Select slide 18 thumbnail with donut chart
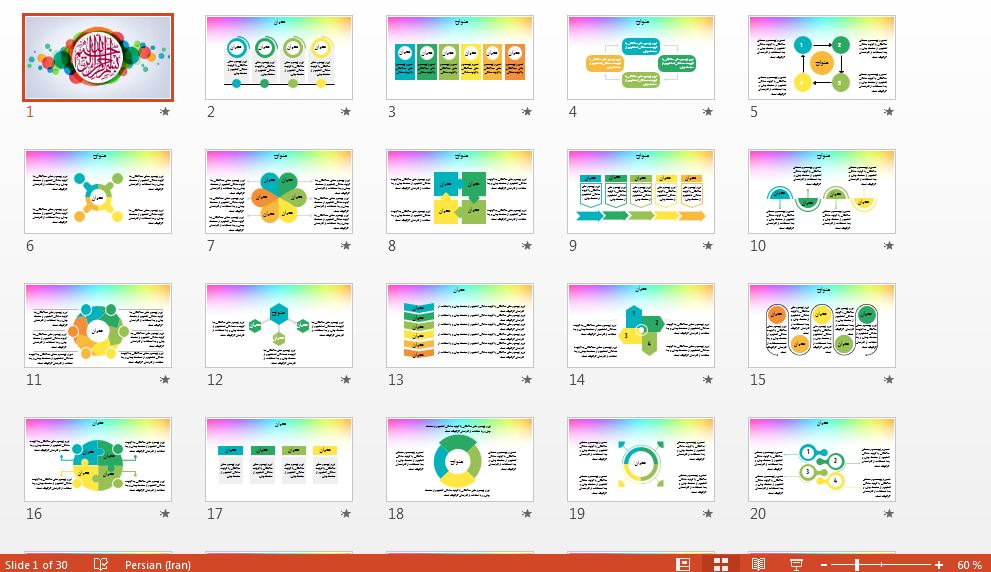The height and width of the screenshot is (572, 991). [460, 459]
